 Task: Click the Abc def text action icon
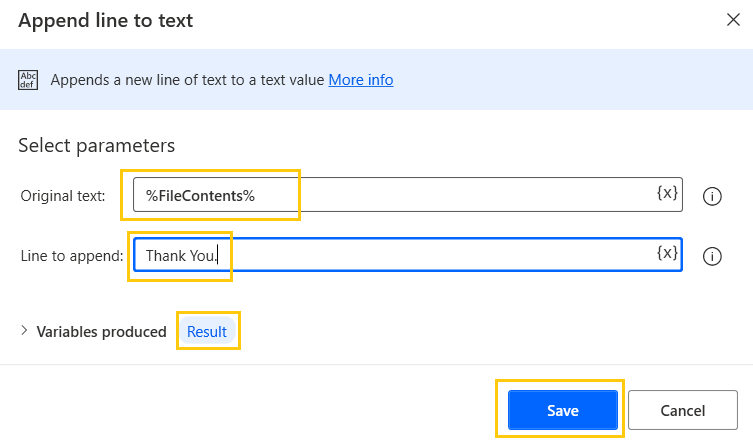(28, 80)
